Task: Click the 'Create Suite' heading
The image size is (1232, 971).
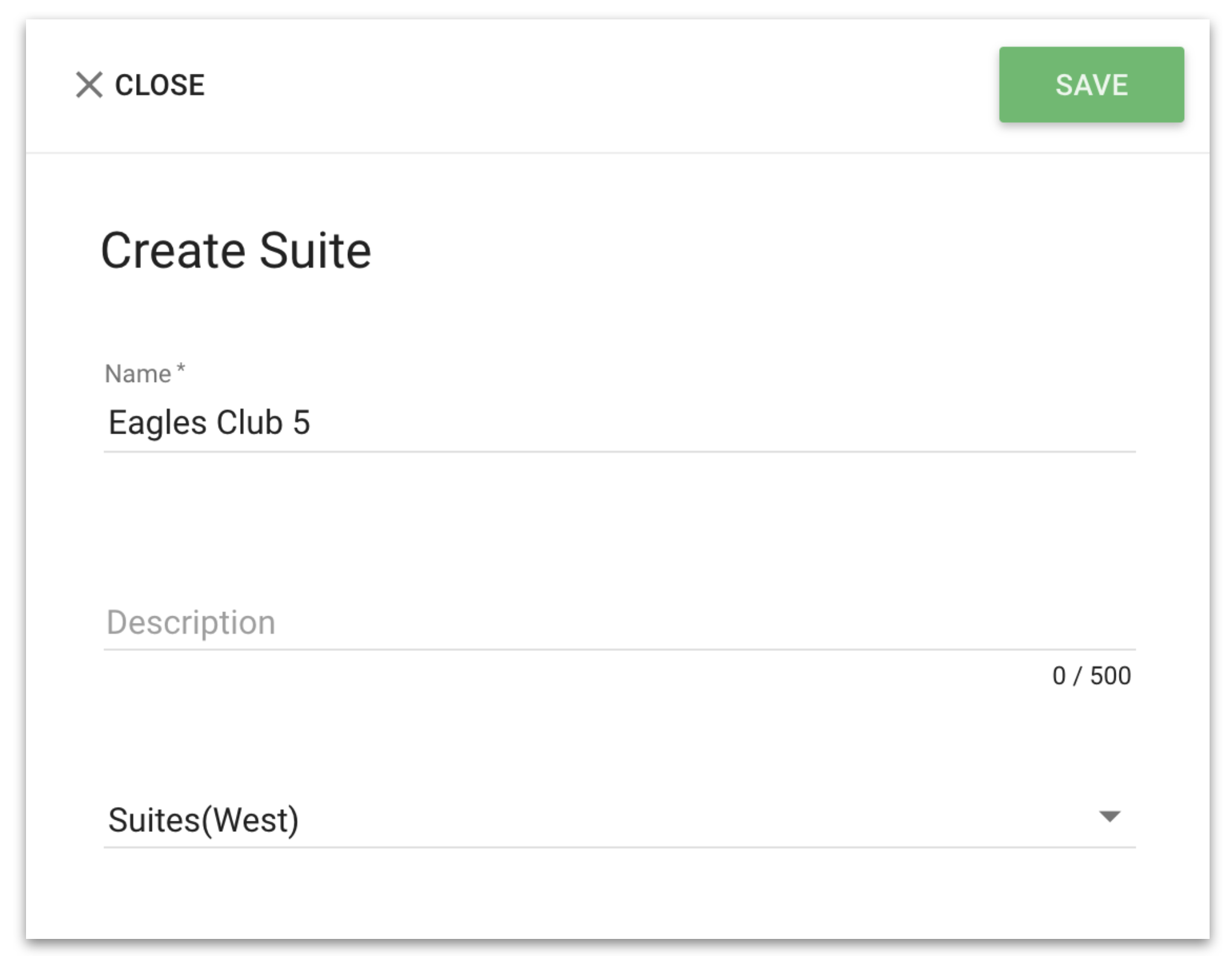Action: [236, 251]
